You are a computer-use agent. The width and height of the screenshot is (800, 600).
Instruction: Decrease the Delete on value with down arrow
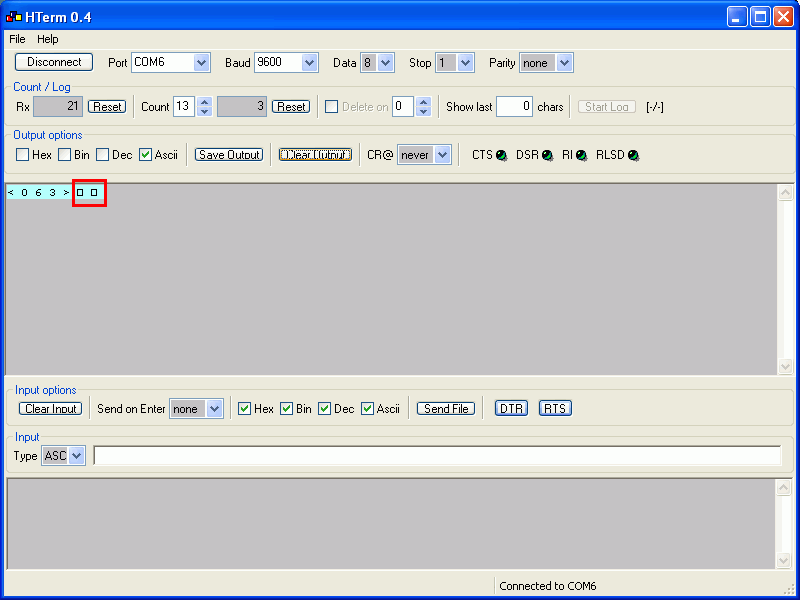pos(423,112)
